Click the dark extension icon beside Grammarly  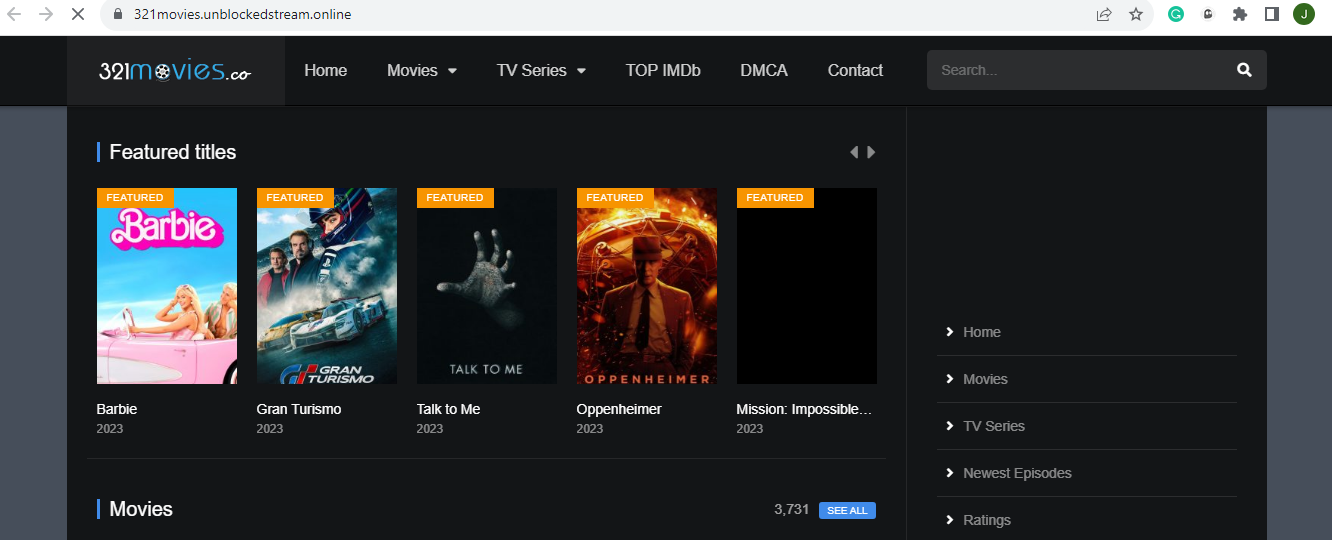click(x=1208, y=14)
